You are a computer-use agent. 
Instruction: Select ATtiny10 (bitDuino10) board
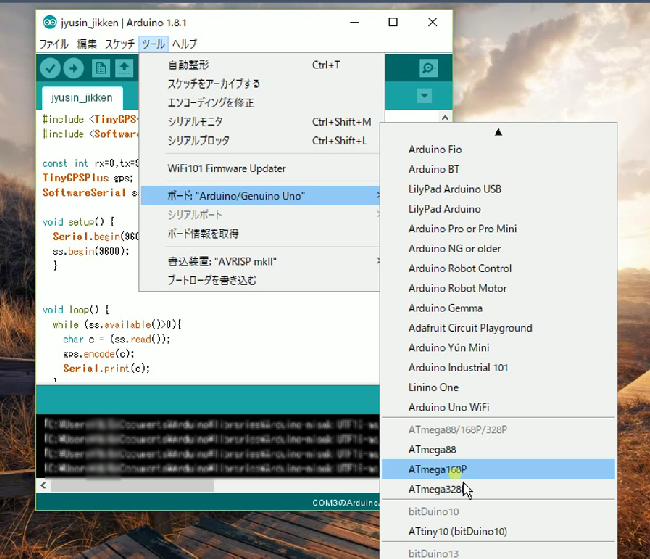tap(498, 532)
